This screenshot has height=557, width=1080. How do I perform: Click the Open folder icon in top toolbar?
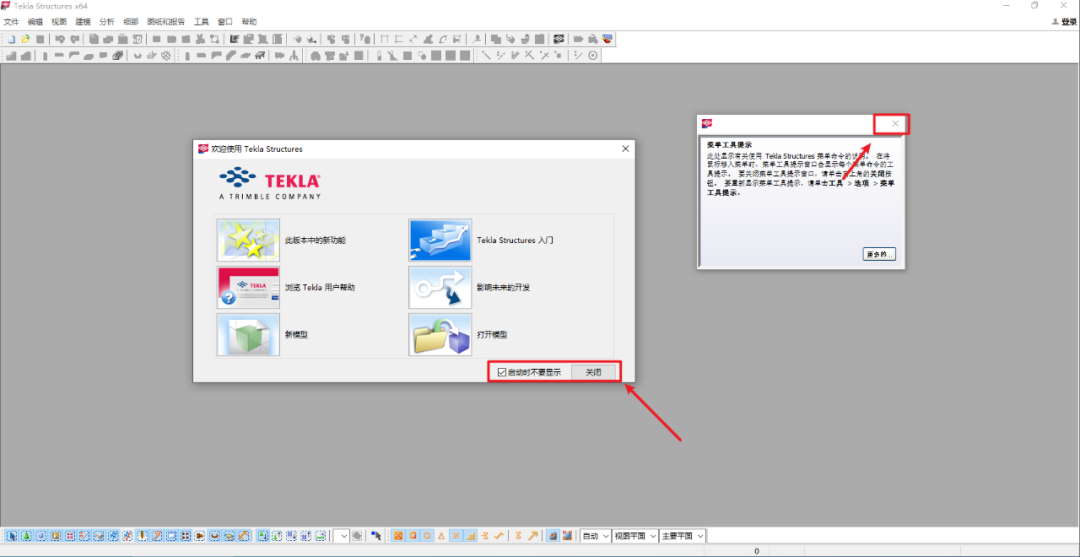tap(25, 39)
